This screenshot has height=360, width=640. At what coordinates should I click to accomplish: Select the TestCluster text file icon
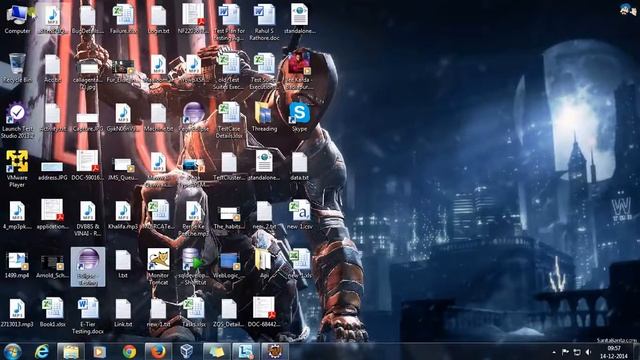(x=229, y=166)
